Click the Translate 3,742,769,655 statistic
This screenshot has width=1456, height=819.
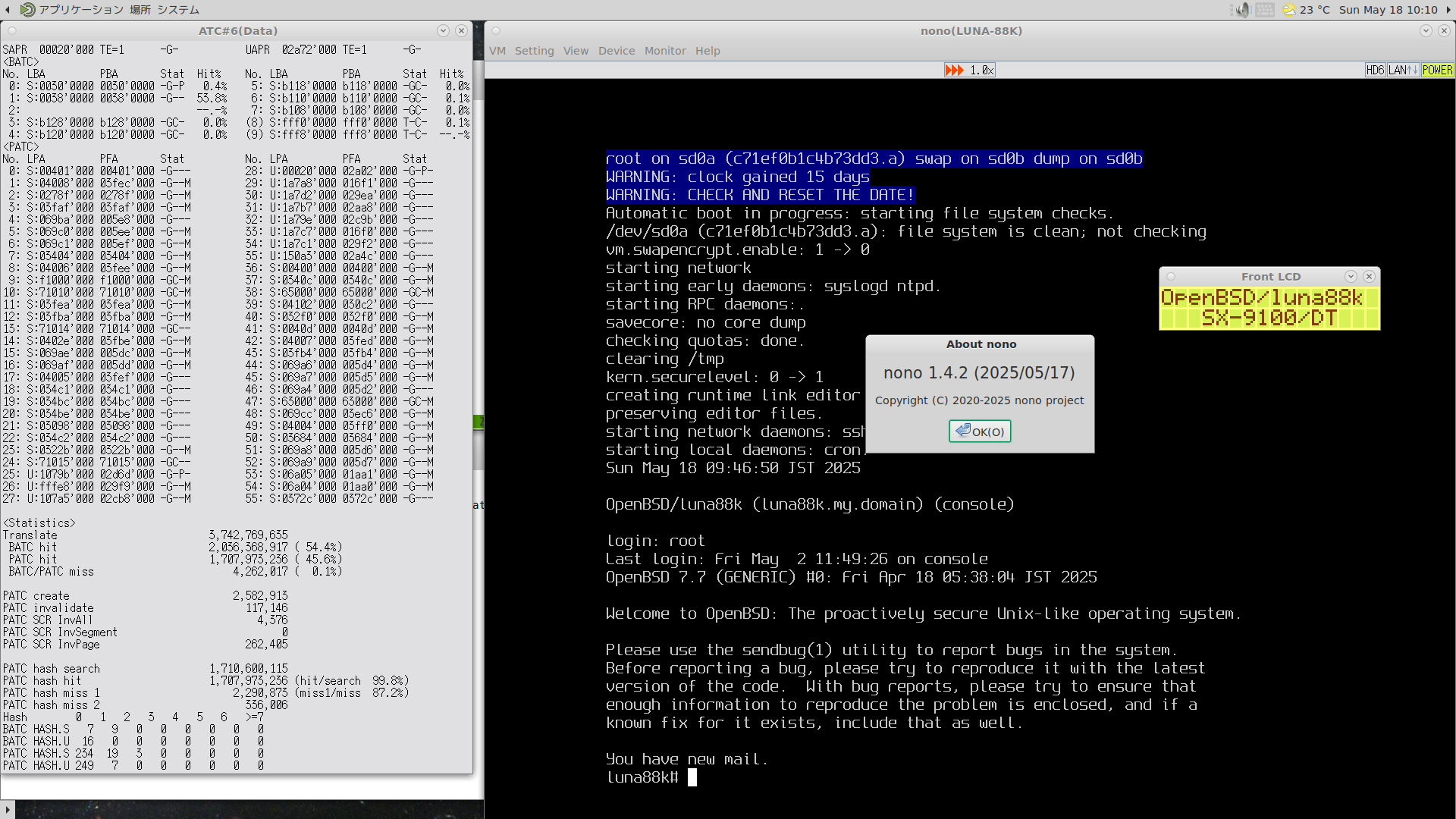coord(145,535)
